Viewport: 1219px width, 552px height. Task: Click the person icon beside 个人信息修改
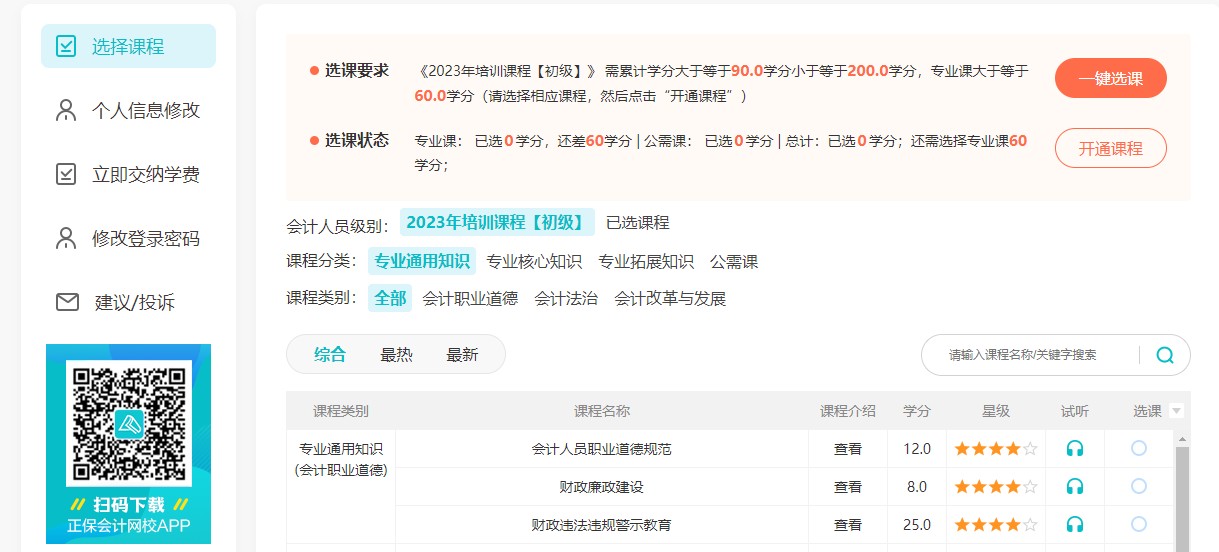tap(66, 110)
